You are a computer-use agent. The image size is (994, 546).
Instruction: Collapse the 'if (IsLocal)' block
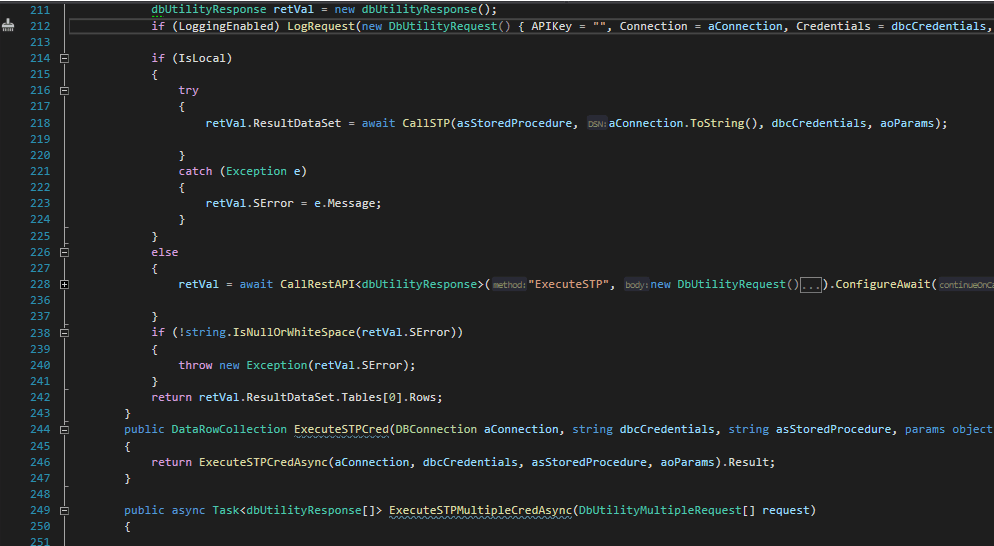tap(65, 58)
